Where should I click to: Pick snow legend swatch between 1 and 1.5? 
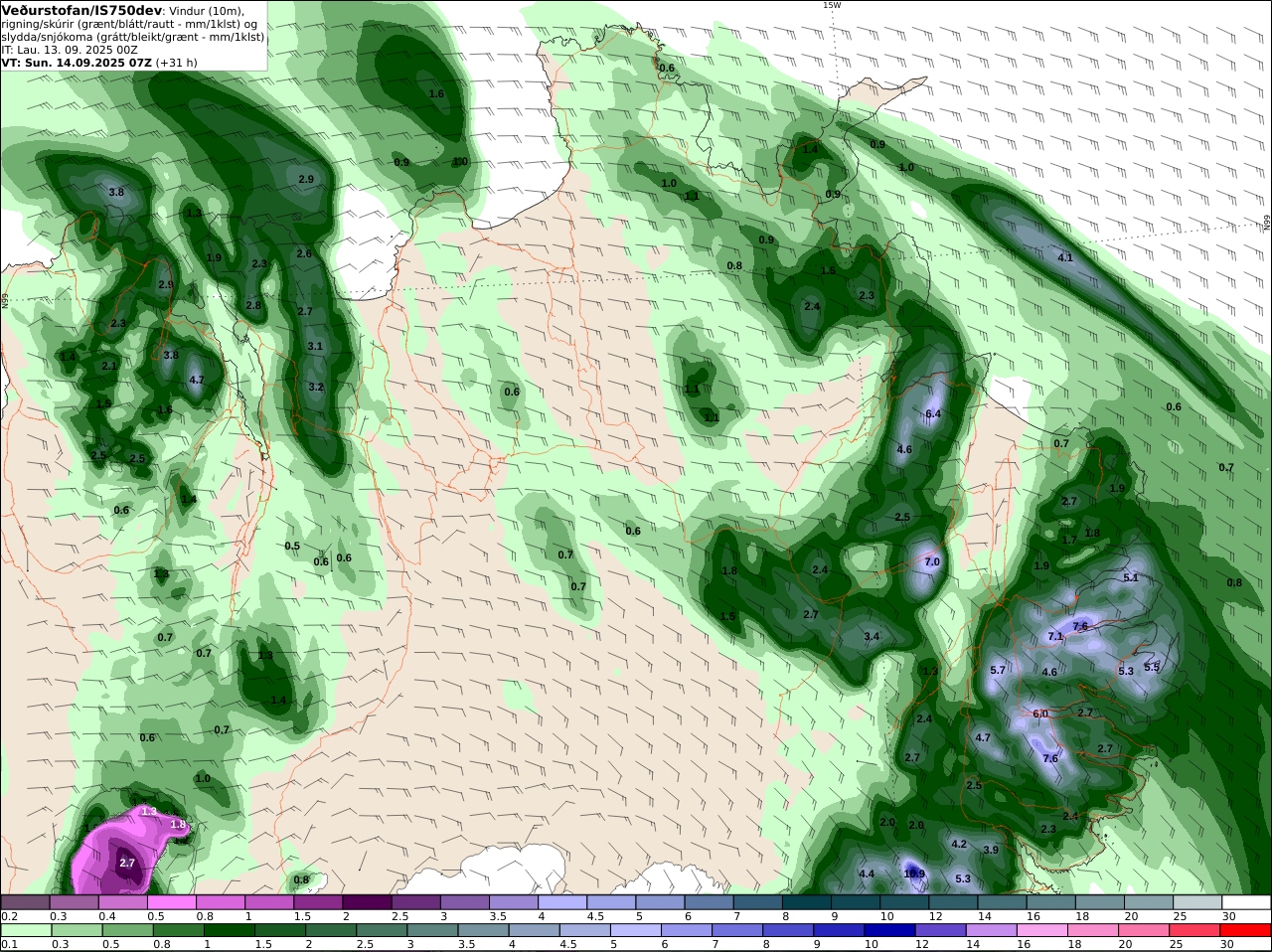coord(269,901)
